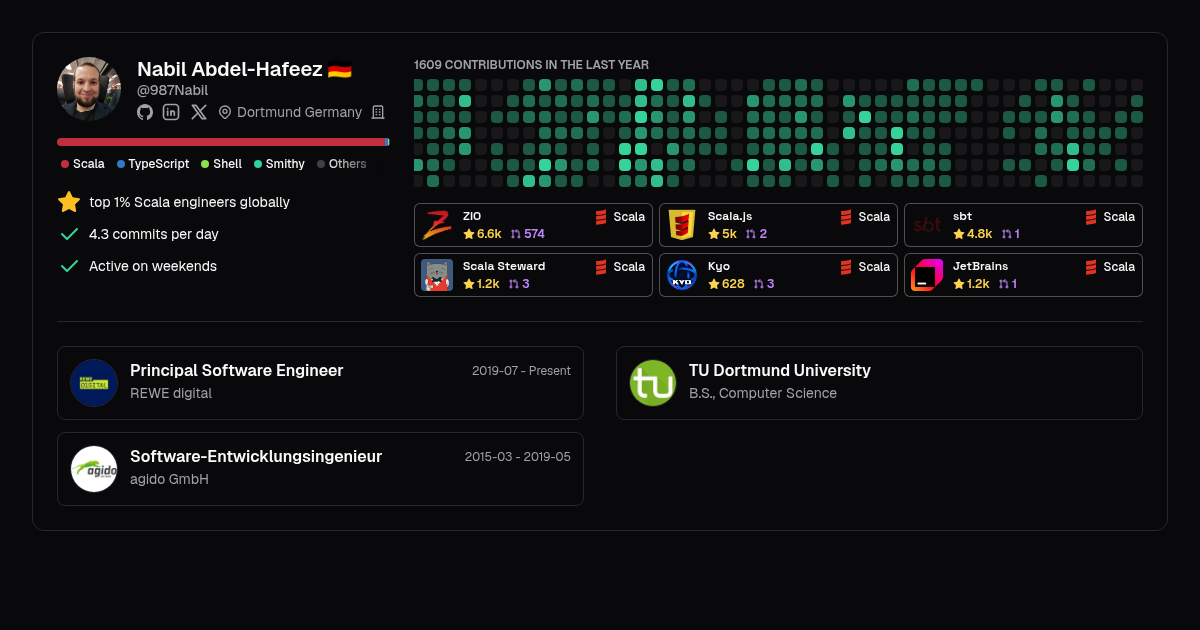Click the blue TypeScript legend dot
The height and width of the screenshot is (630, 1200).
[121, 164]
